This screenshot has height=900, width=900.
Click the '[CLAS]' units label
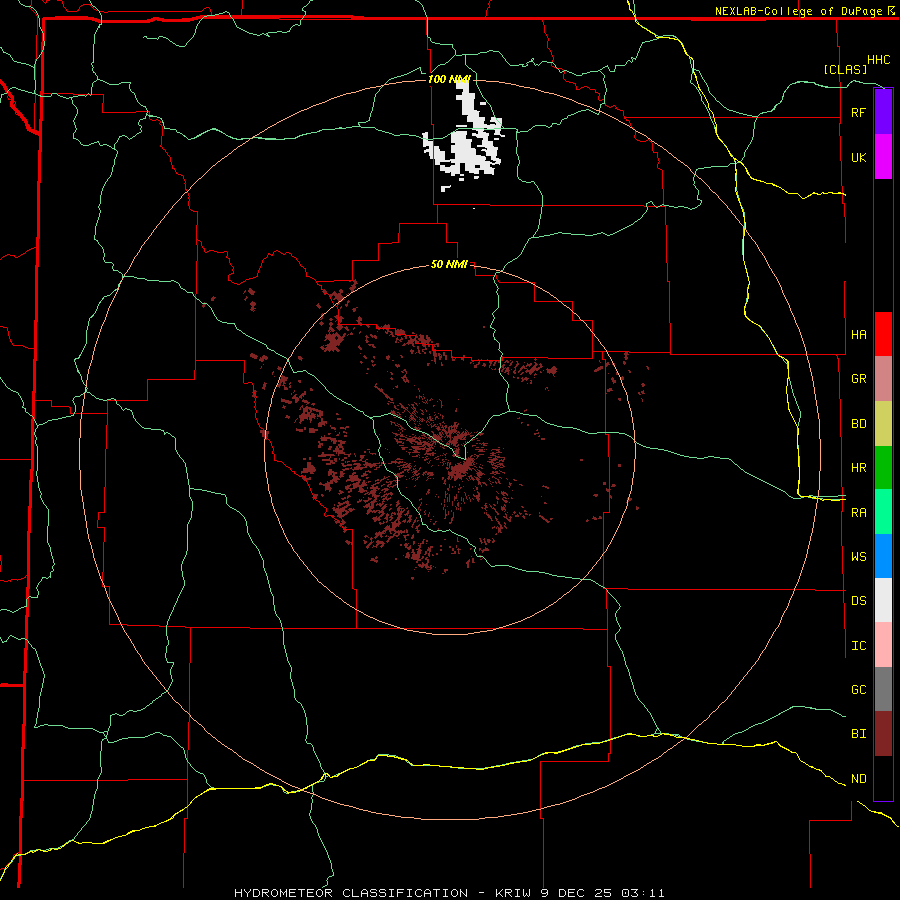click(x=845, y=69)
